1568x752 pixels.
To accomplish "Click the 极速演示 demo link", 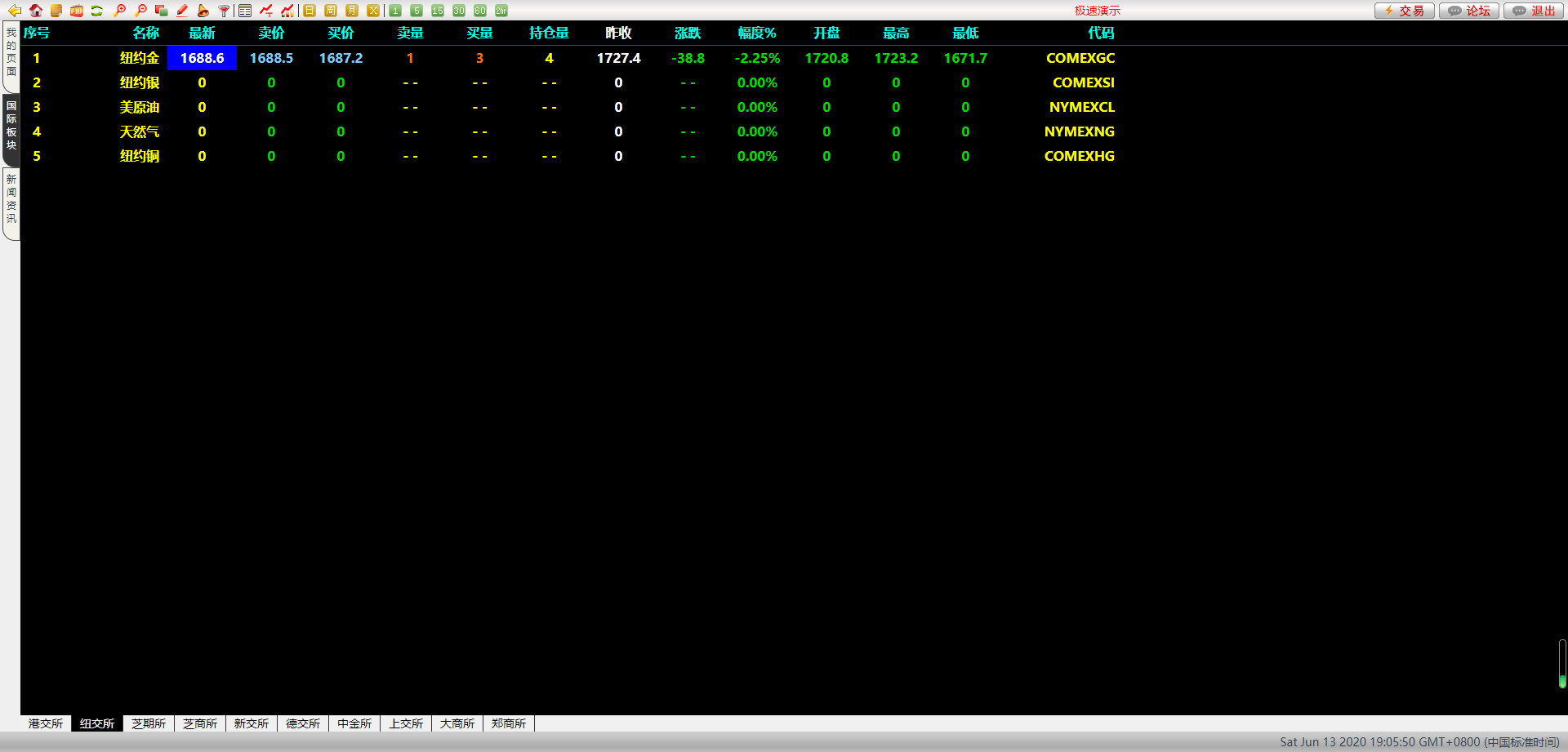I will 1098,11.
